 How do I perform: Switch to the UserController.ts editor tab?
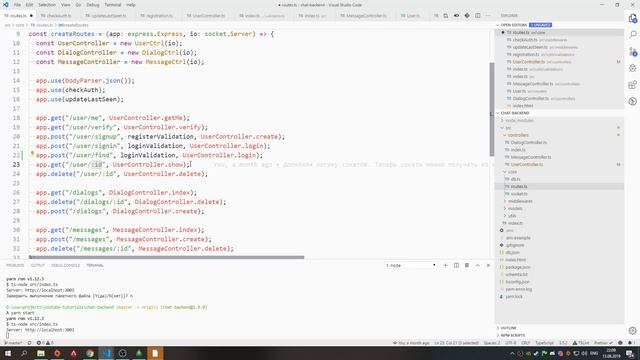pyautogui.click(x=209, y=16)
